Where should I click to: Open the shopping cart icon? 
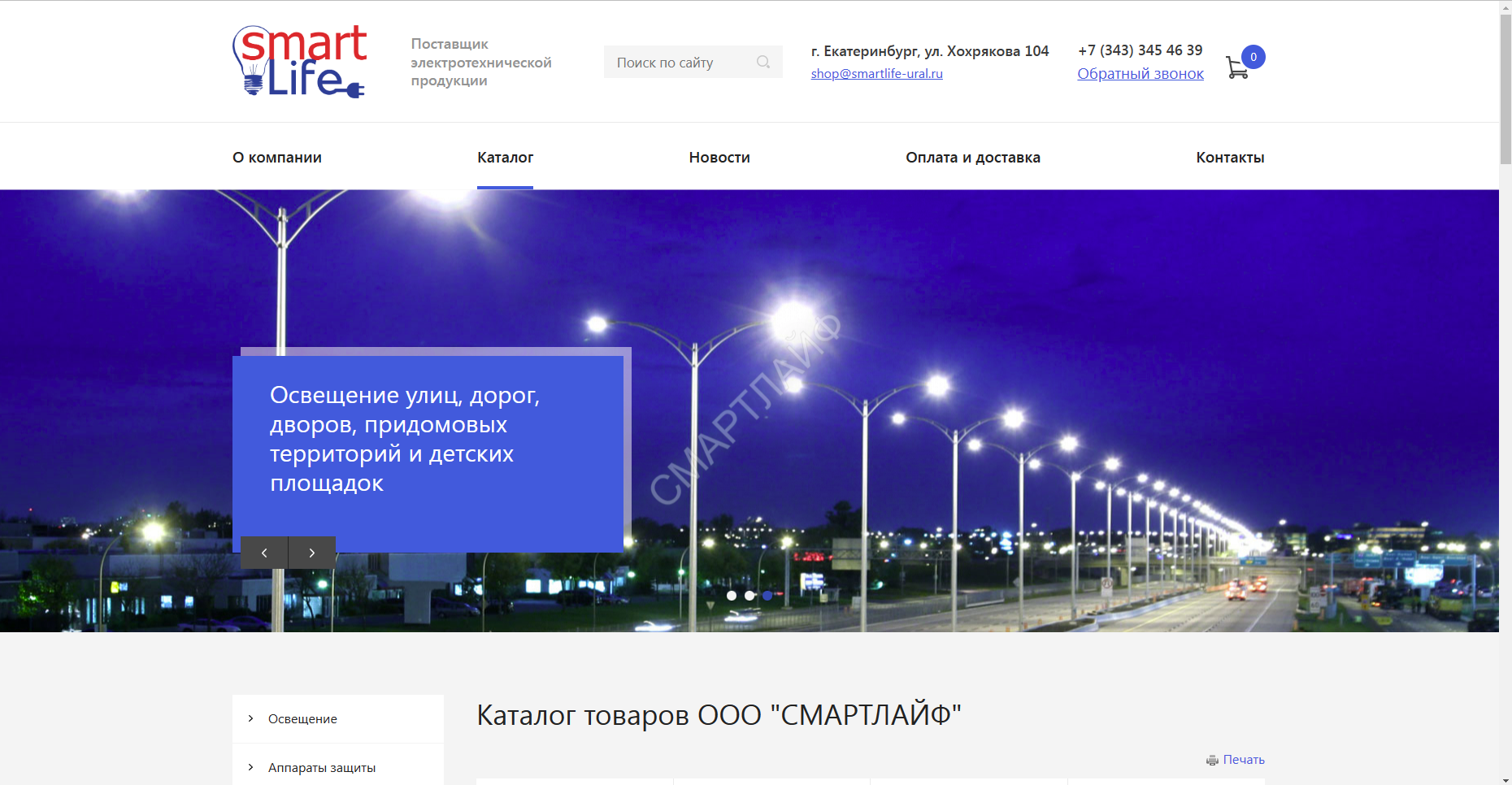1236,68
